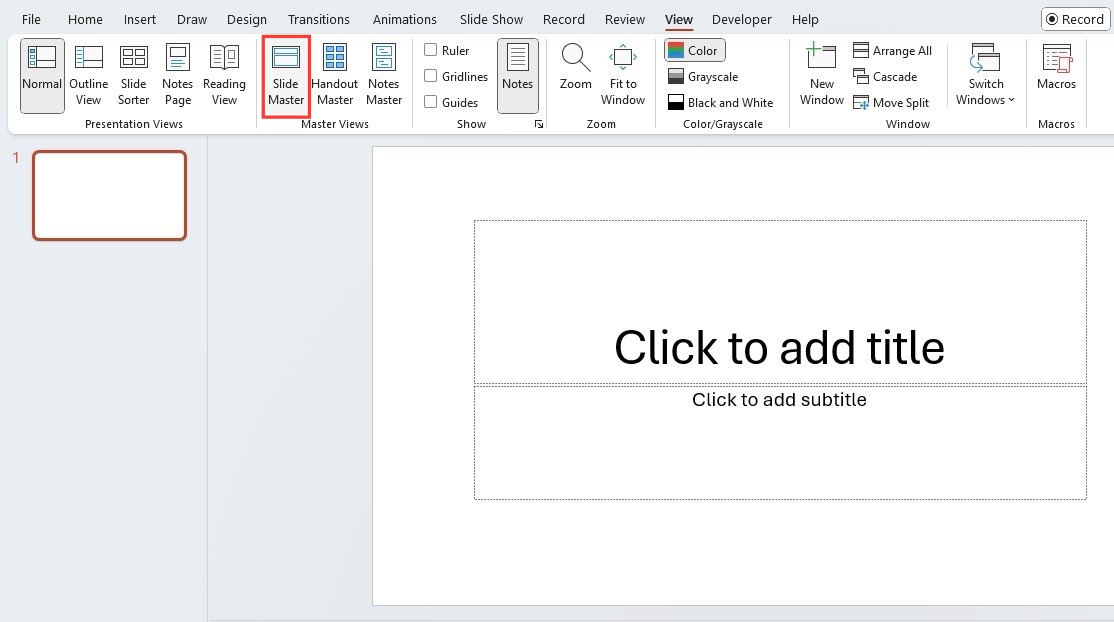Enable the Guides checkbox
Viewport: 1114px width, 622px height.
coord(431,102)
